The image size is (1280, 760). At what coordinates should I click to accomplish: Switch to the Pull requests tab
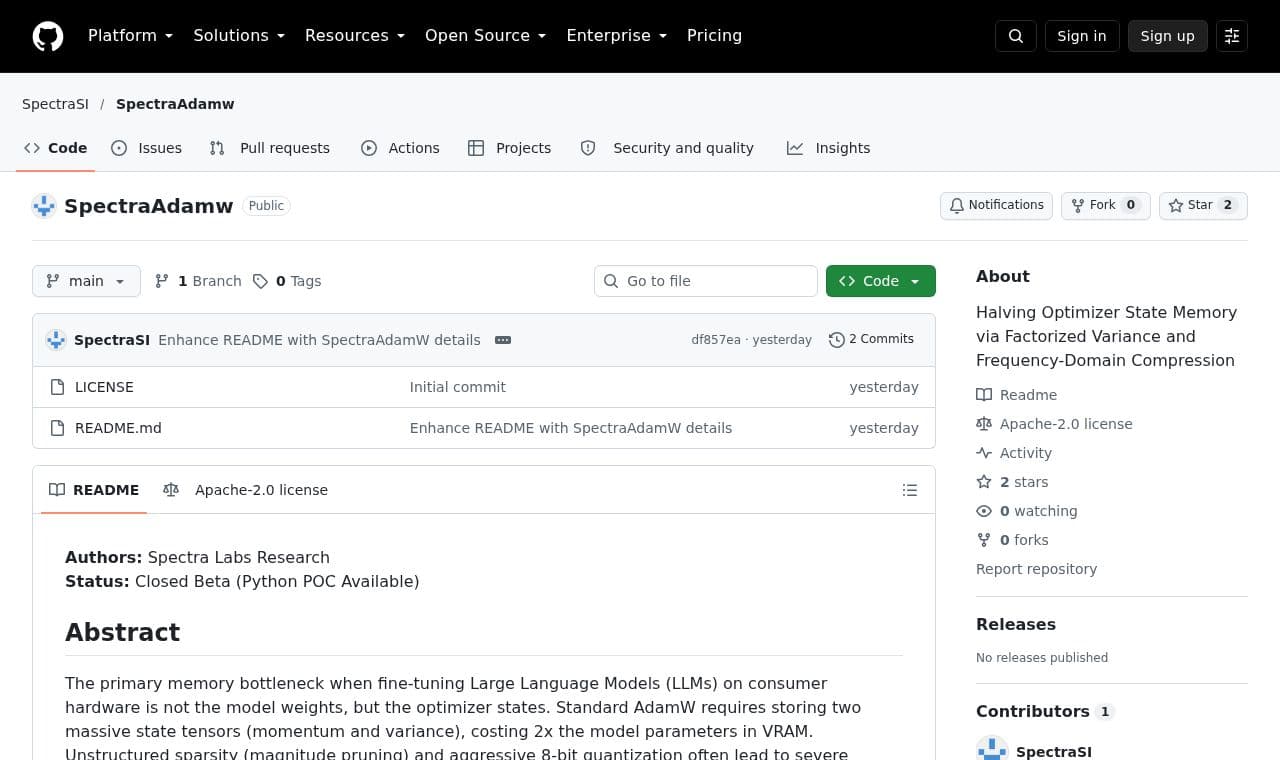point(270,148)
